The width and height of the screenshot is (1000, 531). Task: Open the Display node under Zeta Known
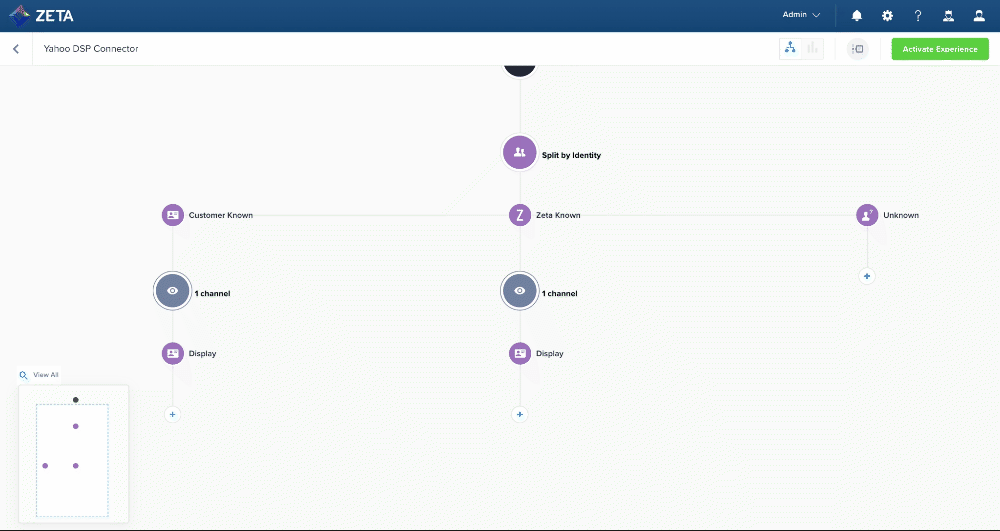(x=519, y=353)
